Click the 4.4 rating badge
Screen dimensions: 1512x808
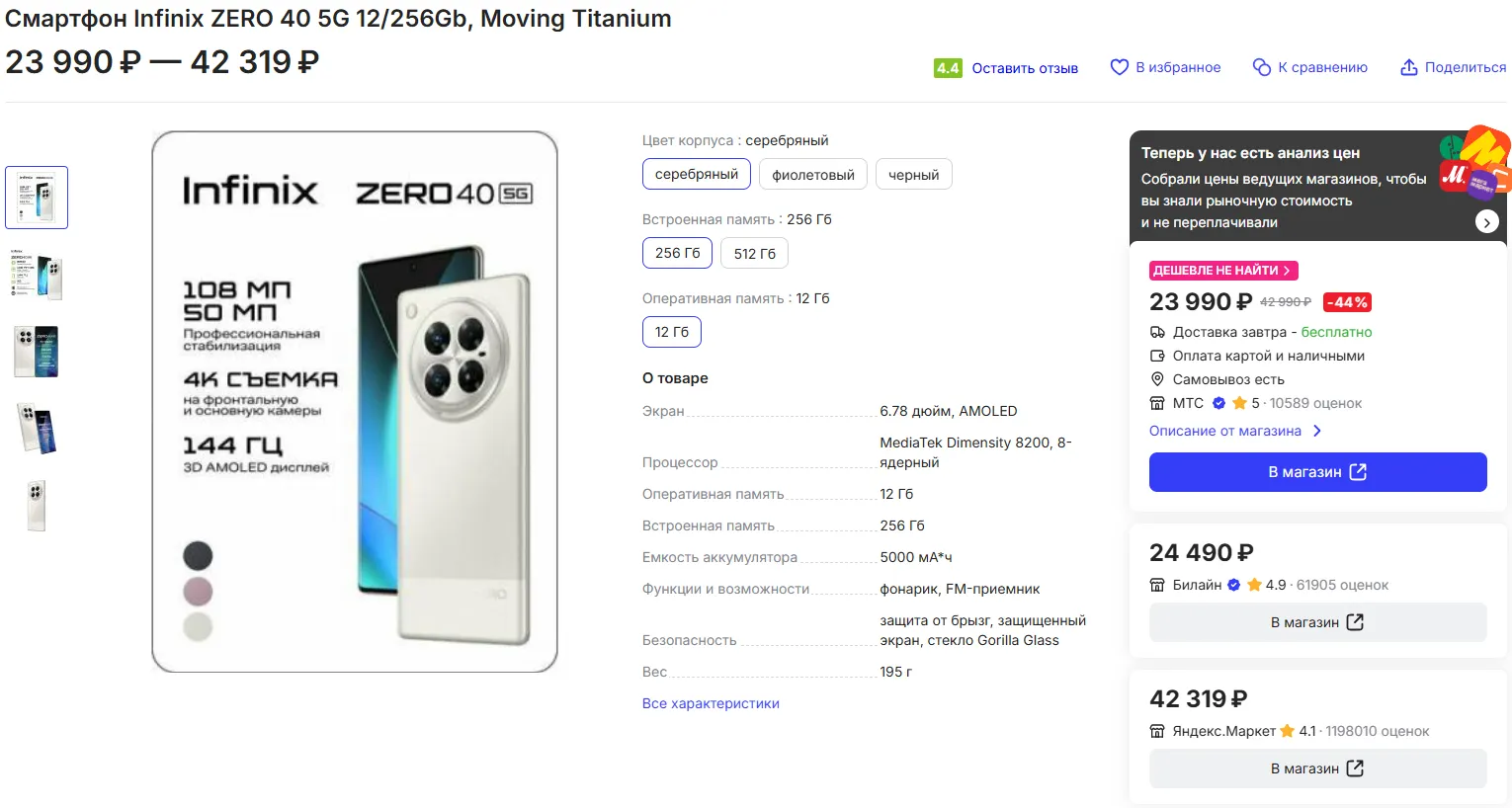coord(948,68)
